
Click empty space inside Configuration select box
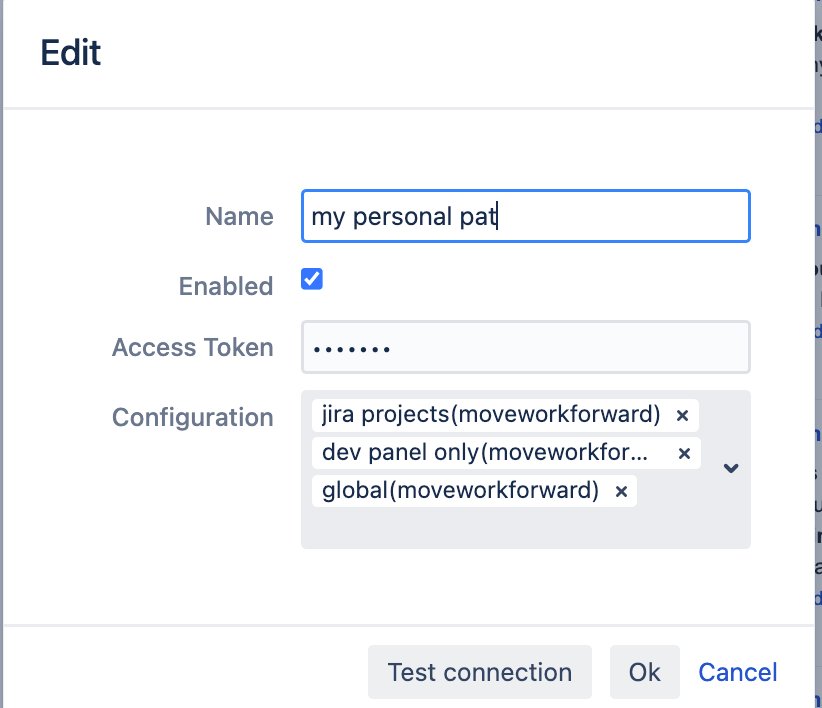tap(520, 528)
